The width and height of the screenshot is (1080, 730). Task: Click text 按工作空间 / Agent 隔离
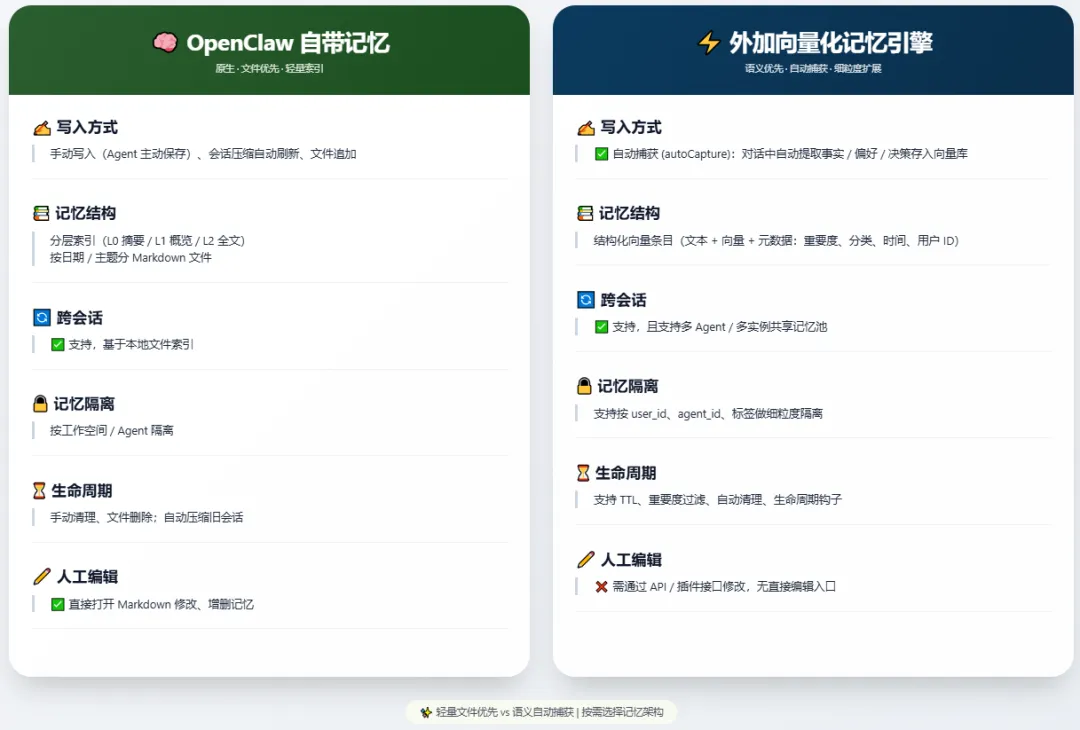click(112, 430)
